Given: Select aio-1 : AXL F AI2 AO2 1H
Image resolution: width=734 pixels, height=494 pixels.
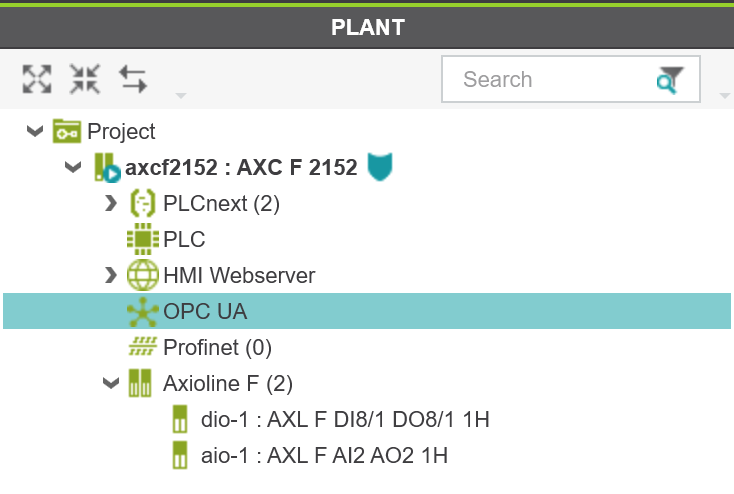Looking at the screenshot, I should (x=324, y=455).
